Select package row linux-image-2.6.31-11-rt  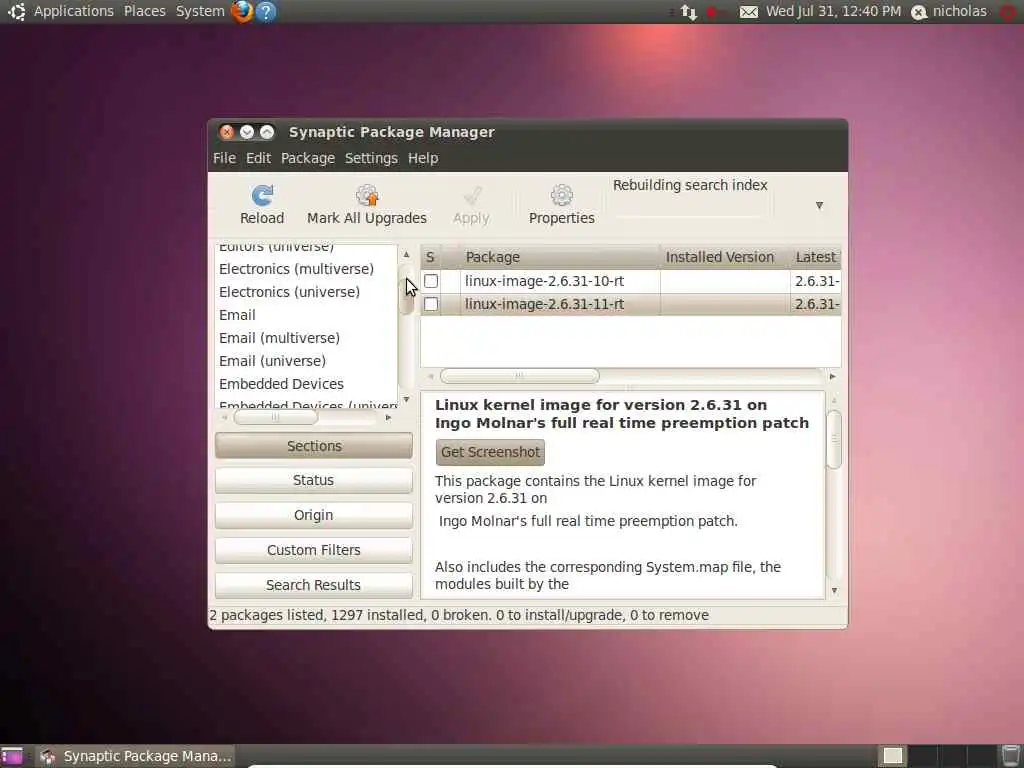[x=631, y=304]
